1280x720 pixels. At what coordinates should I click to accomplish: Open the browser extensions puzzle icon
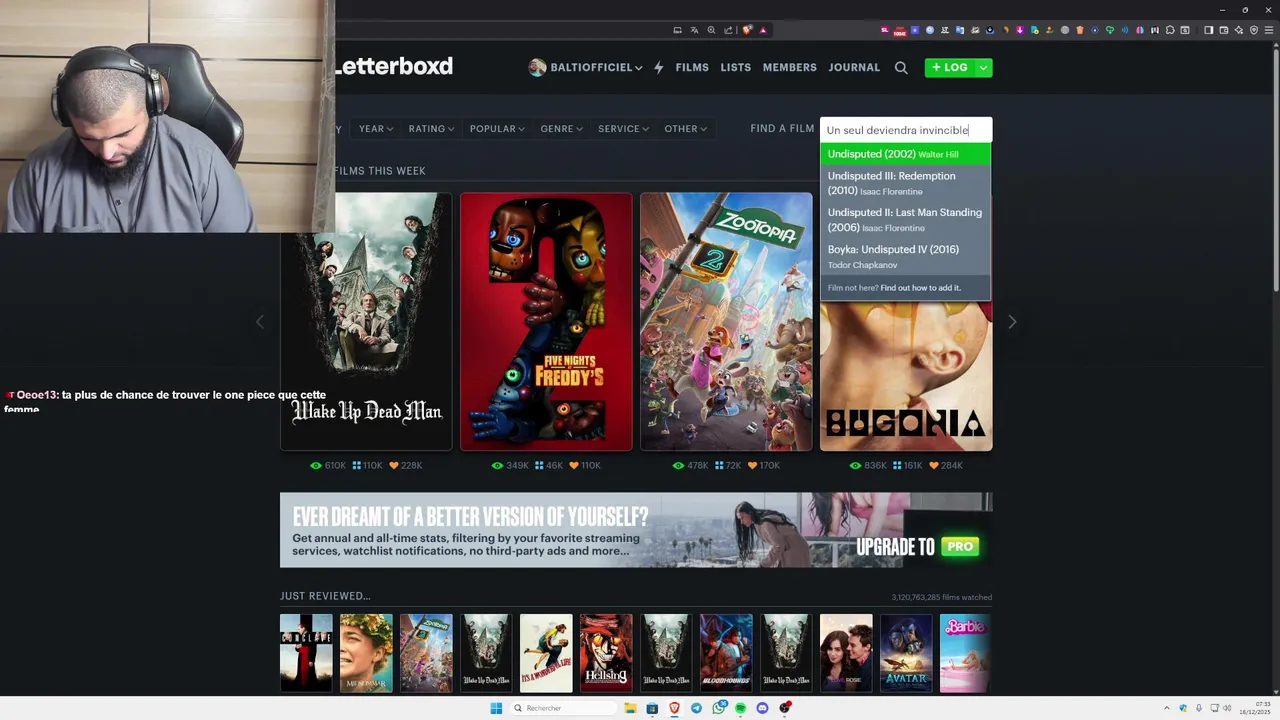coord(1170,30)
